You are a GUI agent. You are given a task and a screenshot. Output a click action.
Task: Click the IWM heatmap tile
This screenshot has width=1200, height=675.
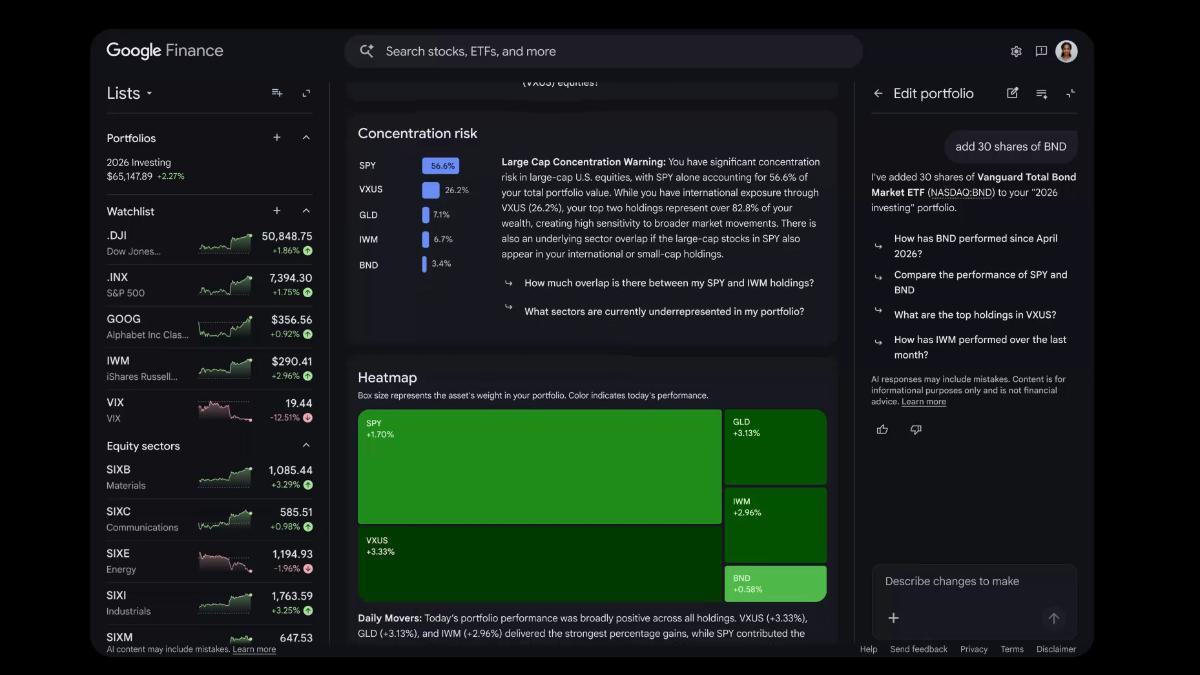point(776,525)
